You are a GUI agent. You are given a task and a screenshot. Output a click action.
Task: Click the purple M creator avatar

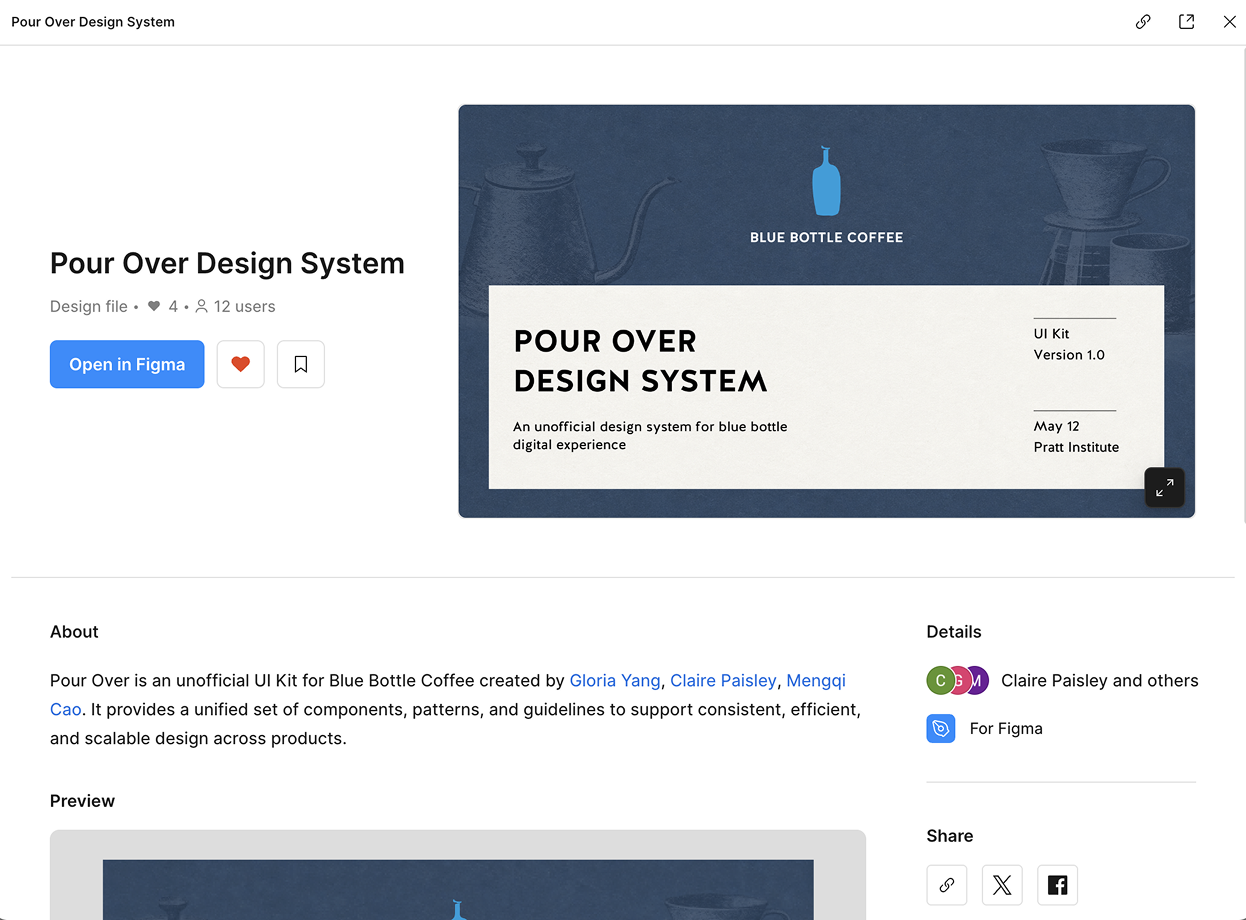tap(977, 681)
